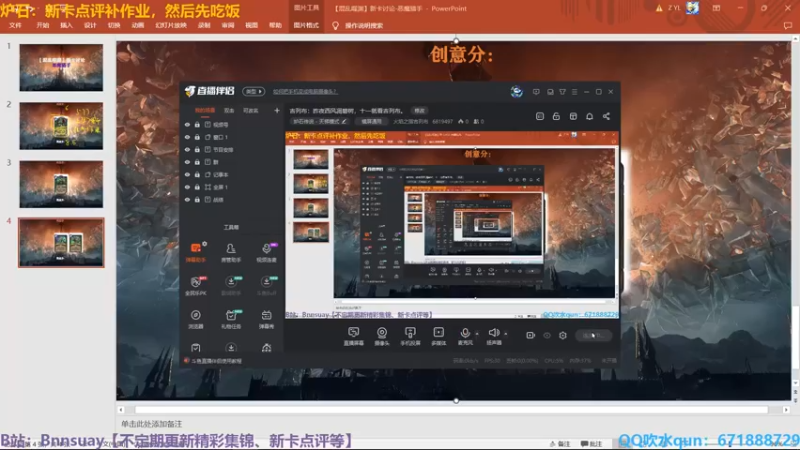Open the ZYL account avatar
This screenshot has height=450, width=800.
tap(692, 8)
